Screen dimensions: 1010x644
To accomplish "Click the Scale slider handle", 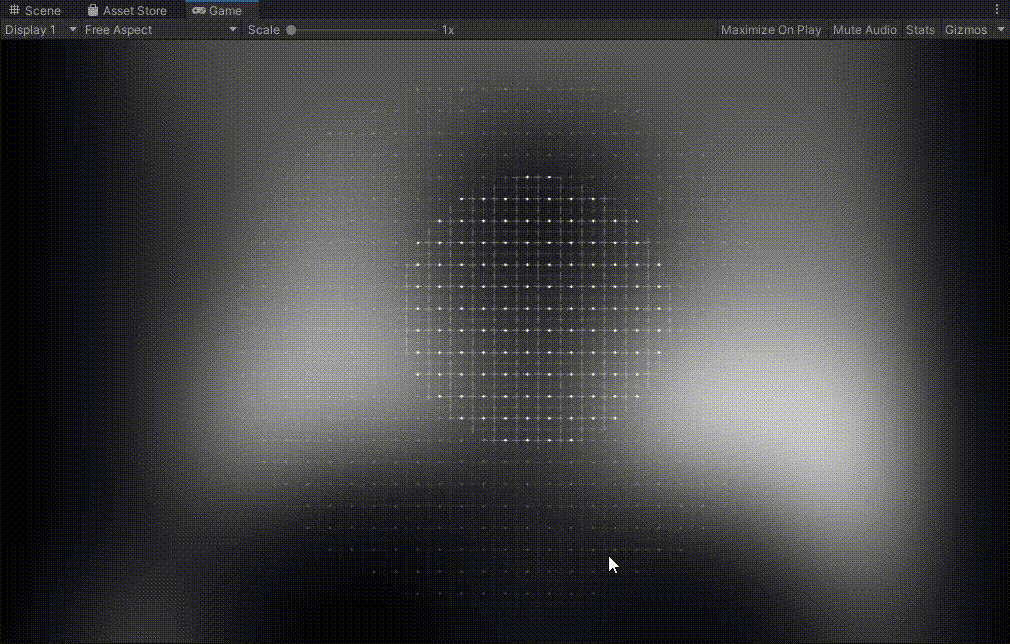I will pos(291,30).
